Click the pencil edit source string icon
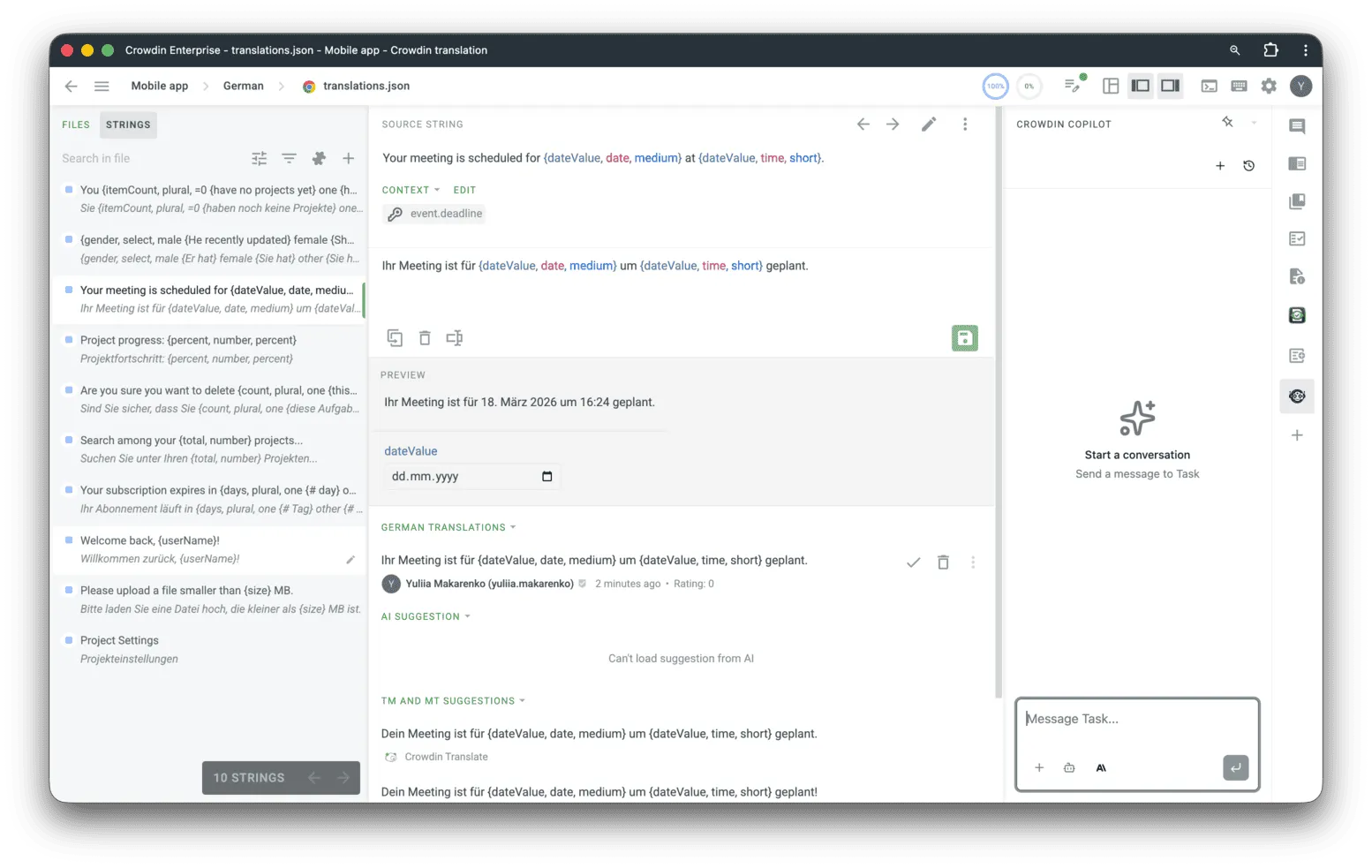 pos(928,125)
